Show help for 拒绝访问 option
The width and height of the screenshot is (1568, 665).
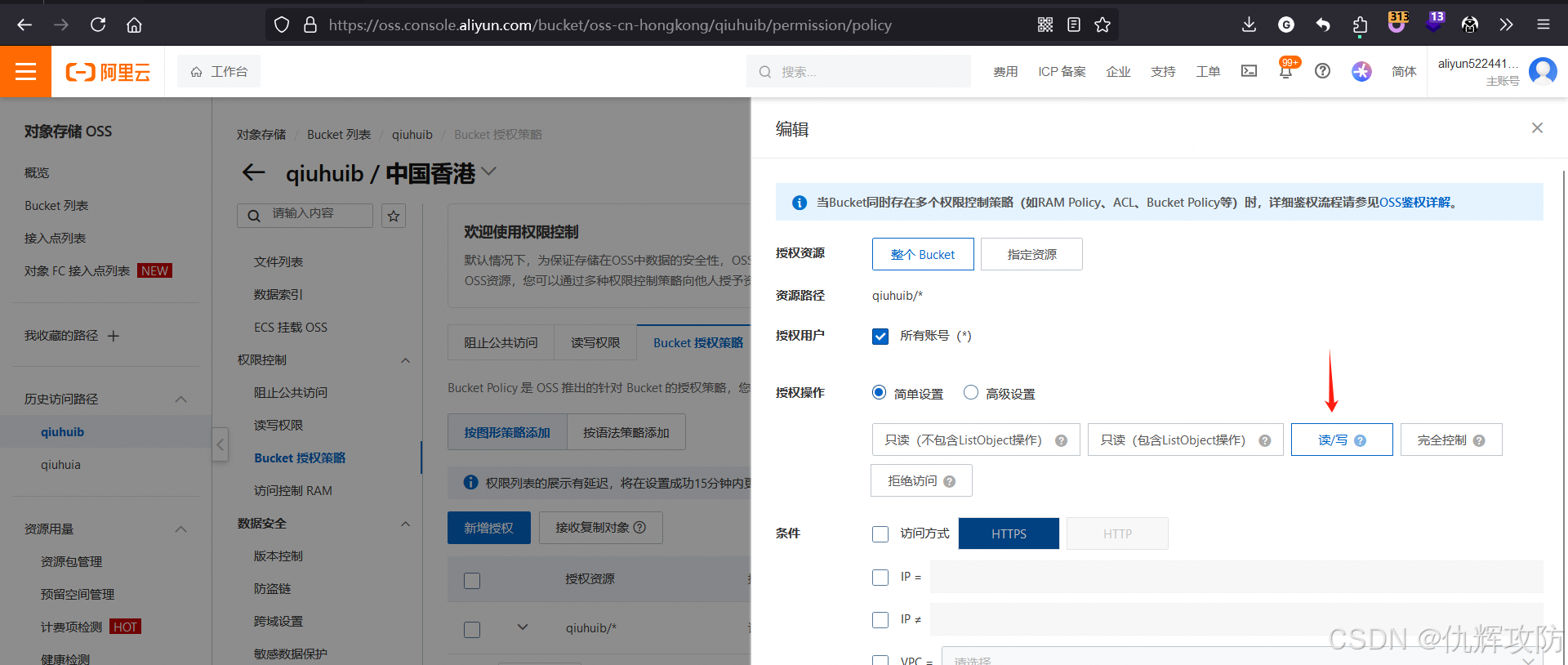pyautogui.click(x=949, y=481)
